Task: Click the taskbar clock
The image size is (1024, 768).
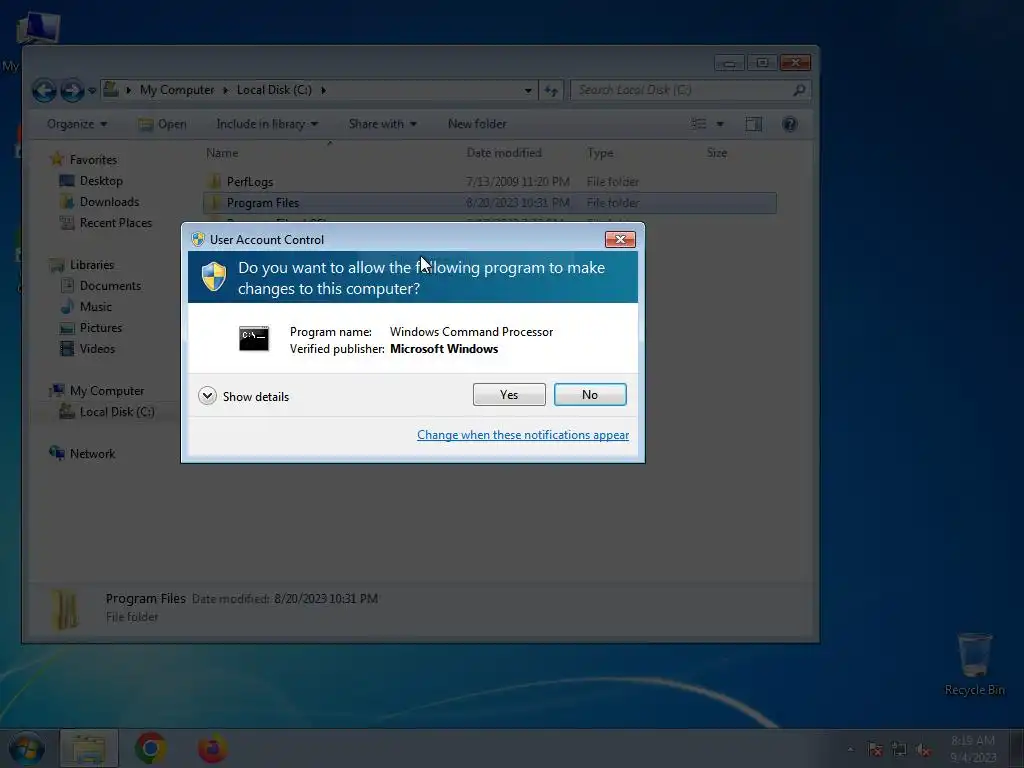Action: pos(972,749)
